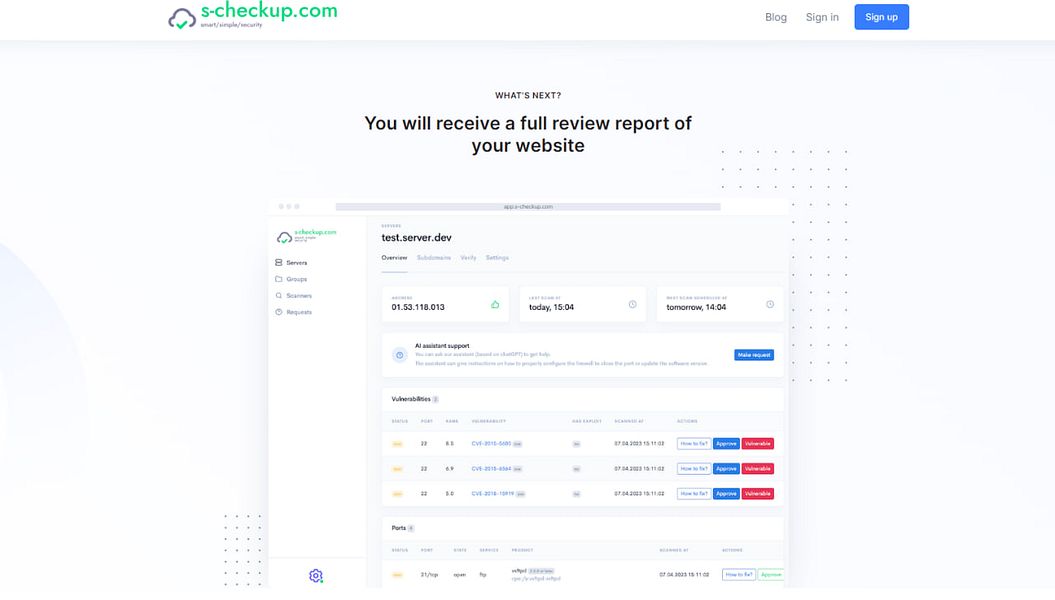Click the full review report headline
Viewport: 1055px width, 600px height.
point(528,134)
